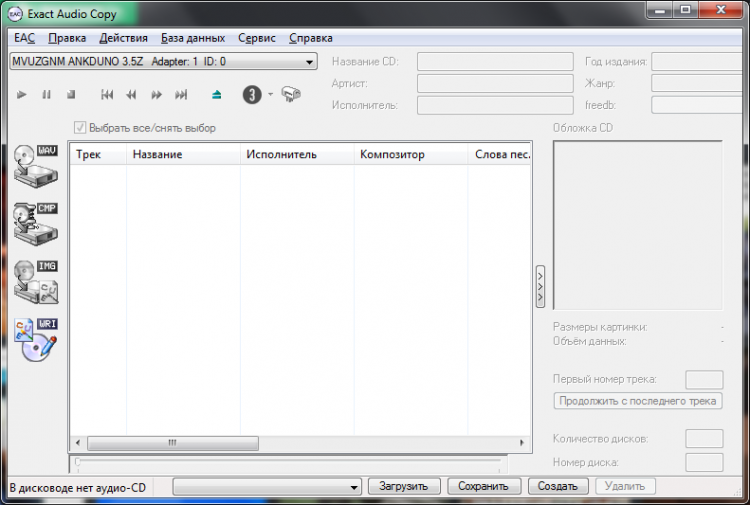750x505 pixels.
Task: Click the 'Размеры картинки:' label
Action: [600, 327]
